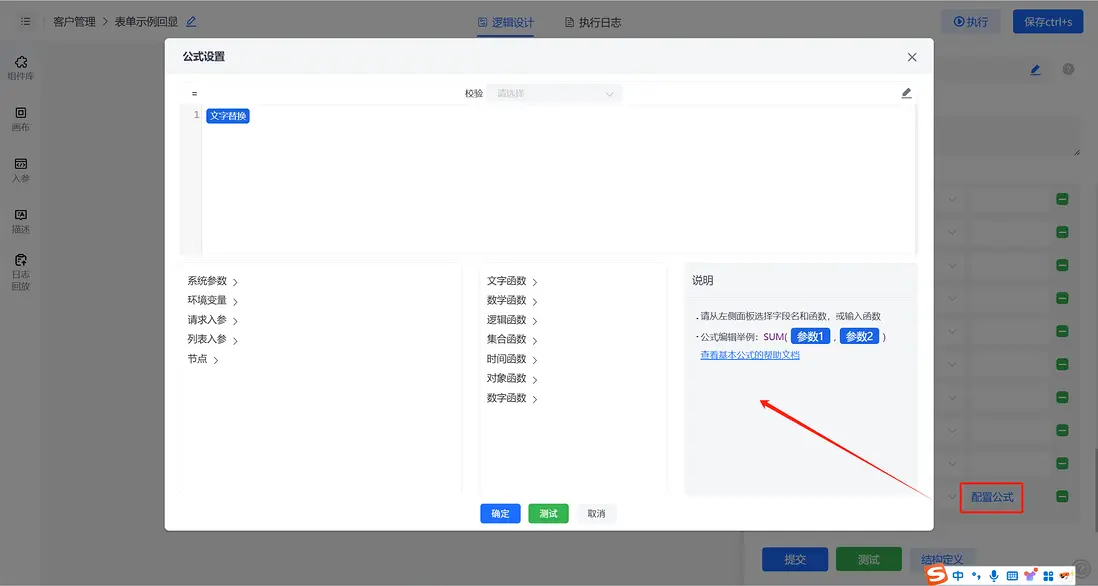Toggle the 中 Chinese/English input mode
This screenshot has width=1098, height=586.
point(957,575)
